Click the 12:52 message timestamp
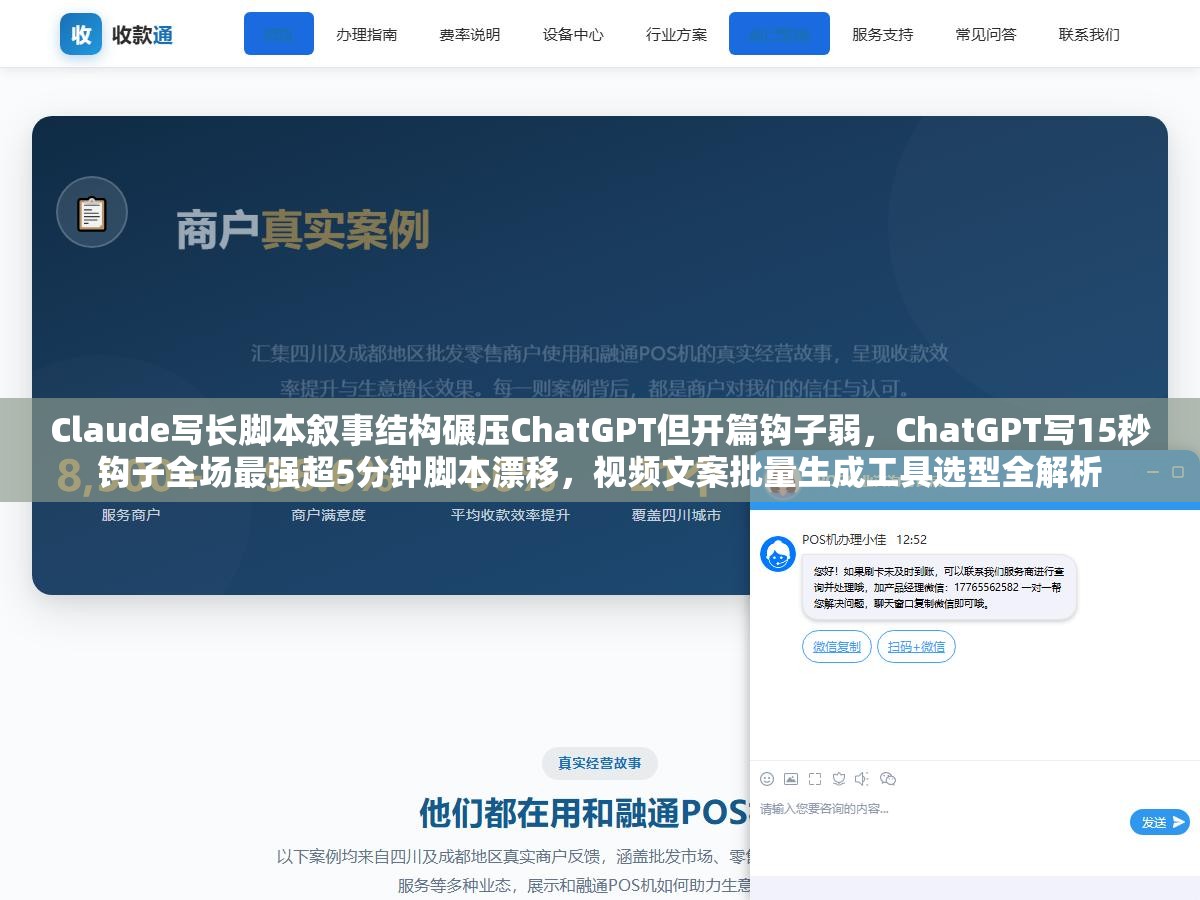 pyautogui.click(x=911, y=539)
